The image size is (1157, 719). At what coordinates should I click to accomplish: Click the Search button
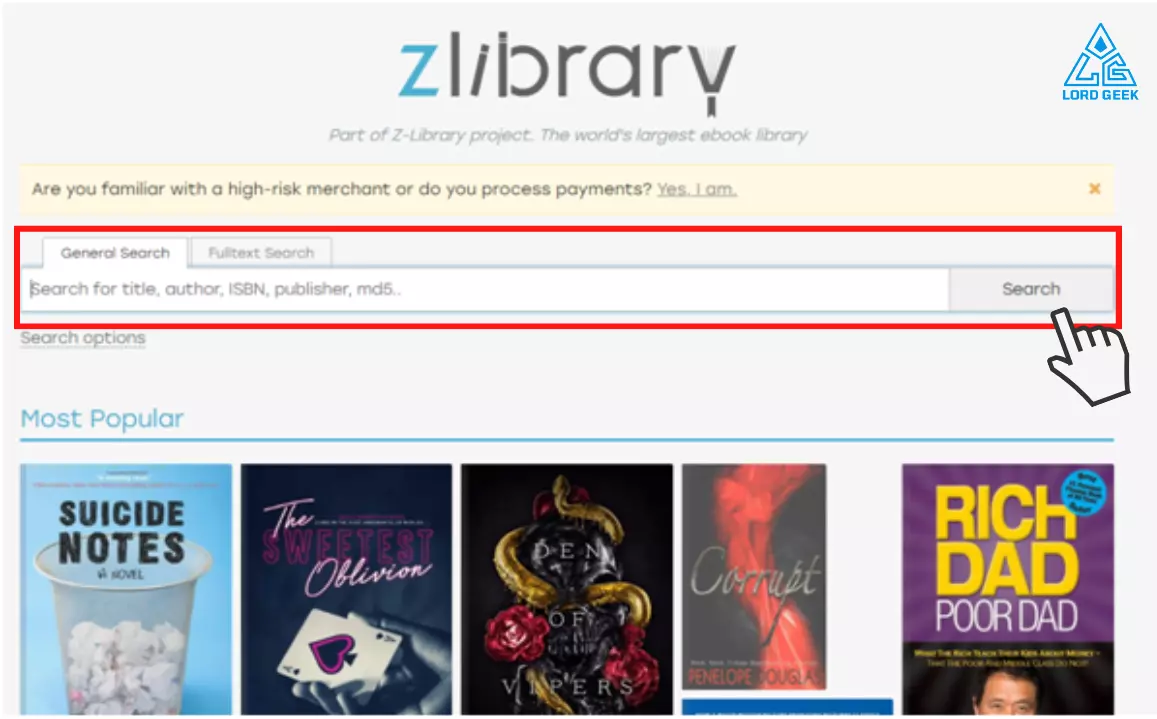tap(1031, 289)
